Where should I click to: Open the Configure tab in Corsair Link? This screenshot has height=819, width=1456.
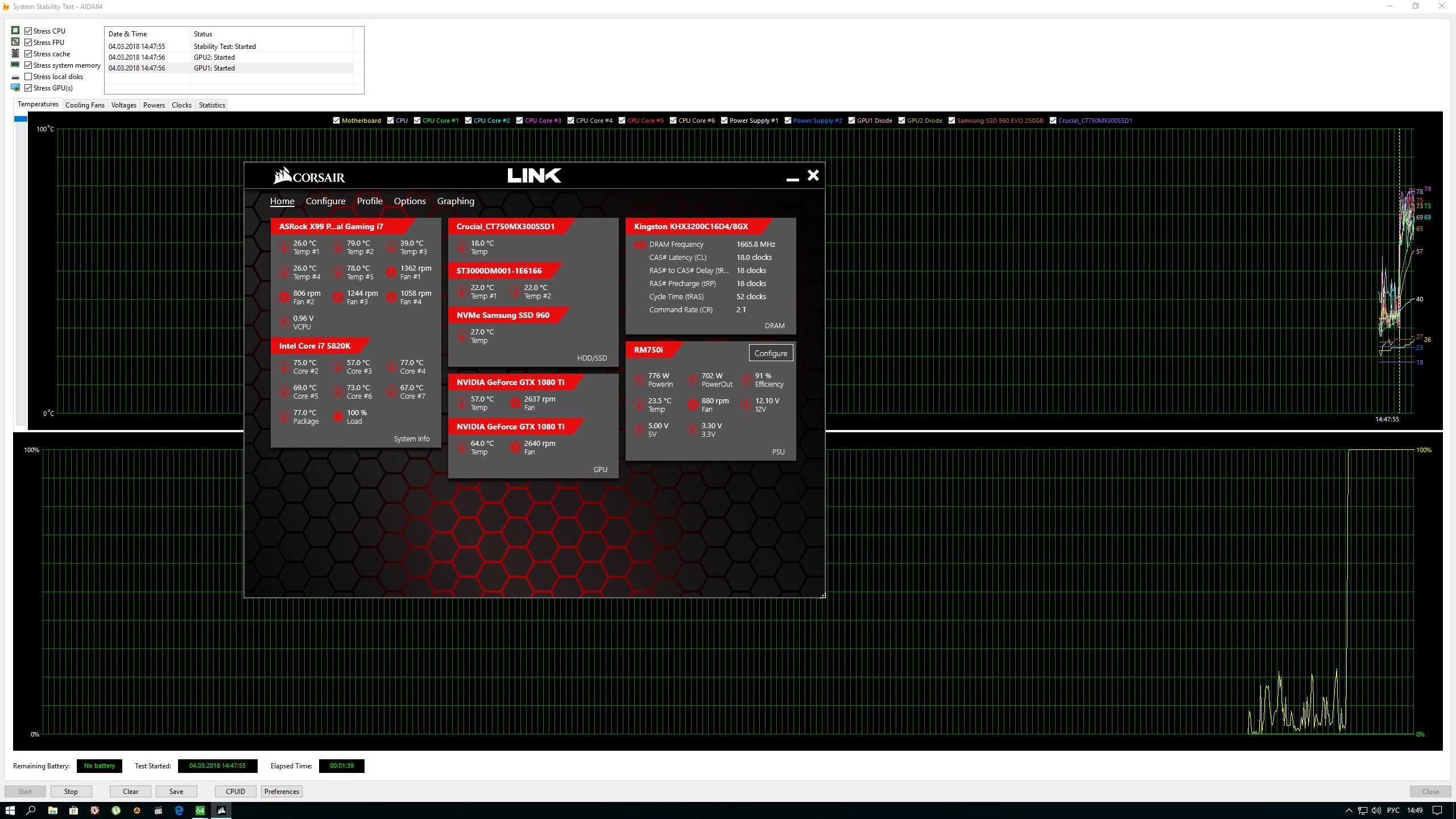coord(325,201)
